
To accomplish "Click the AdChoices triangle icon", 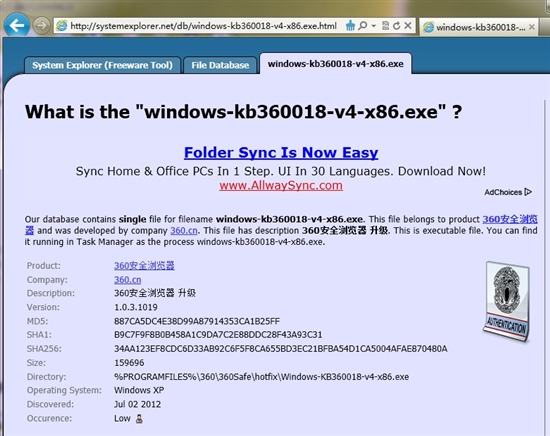I will click(x=528, y=192).
